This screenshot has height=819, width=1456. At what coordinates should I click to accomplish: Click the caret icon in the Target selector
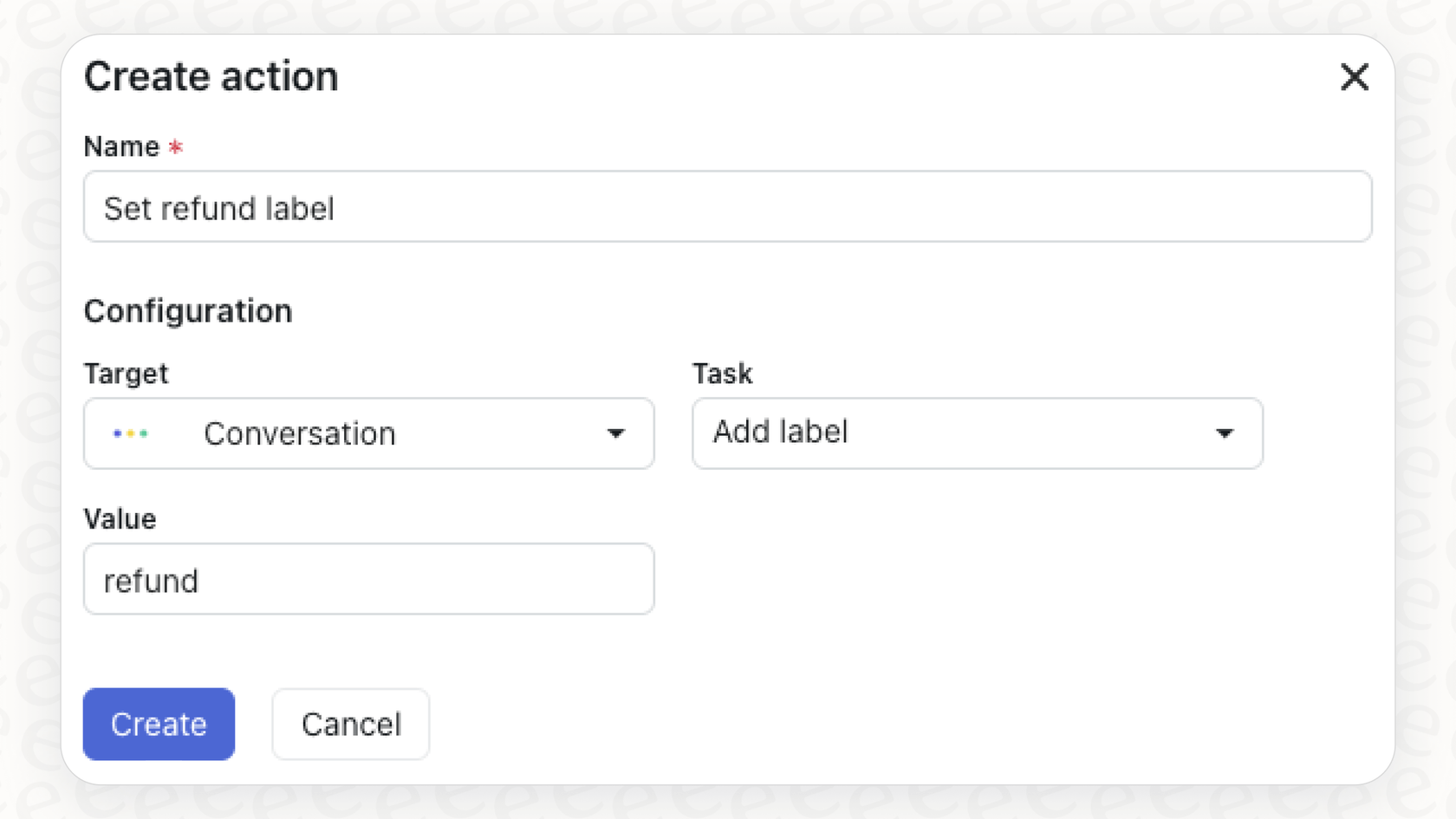615,434
